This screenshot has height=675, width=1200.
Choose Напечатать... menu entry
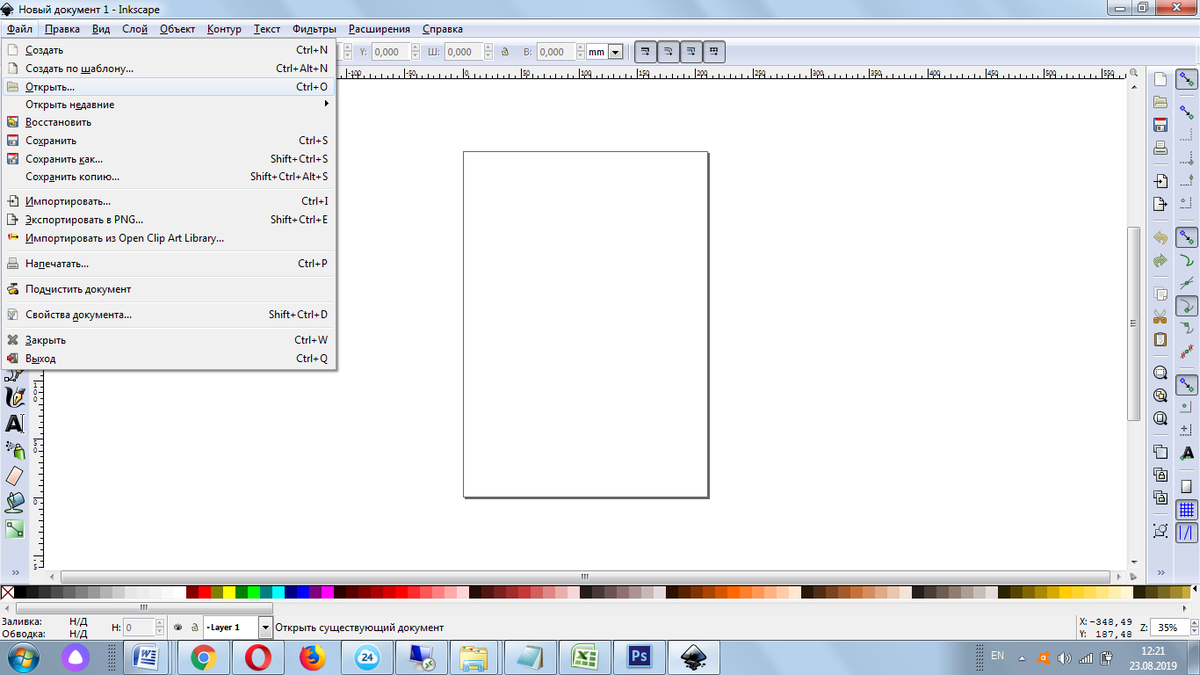[x=168, y=264]
